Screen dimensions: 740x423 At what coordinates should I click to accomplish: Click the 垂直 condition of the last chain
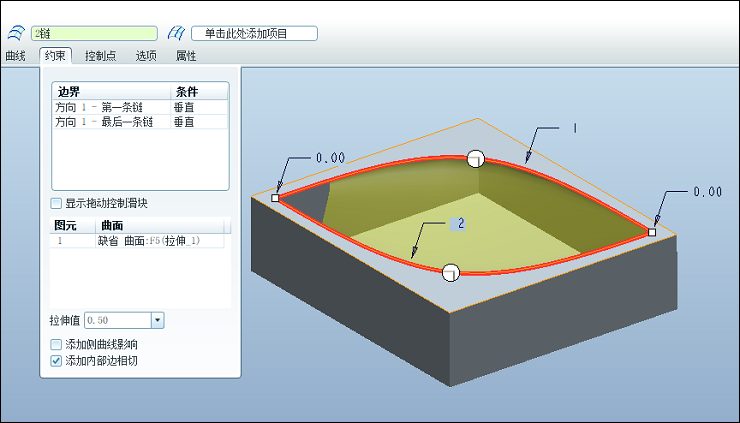184,122
